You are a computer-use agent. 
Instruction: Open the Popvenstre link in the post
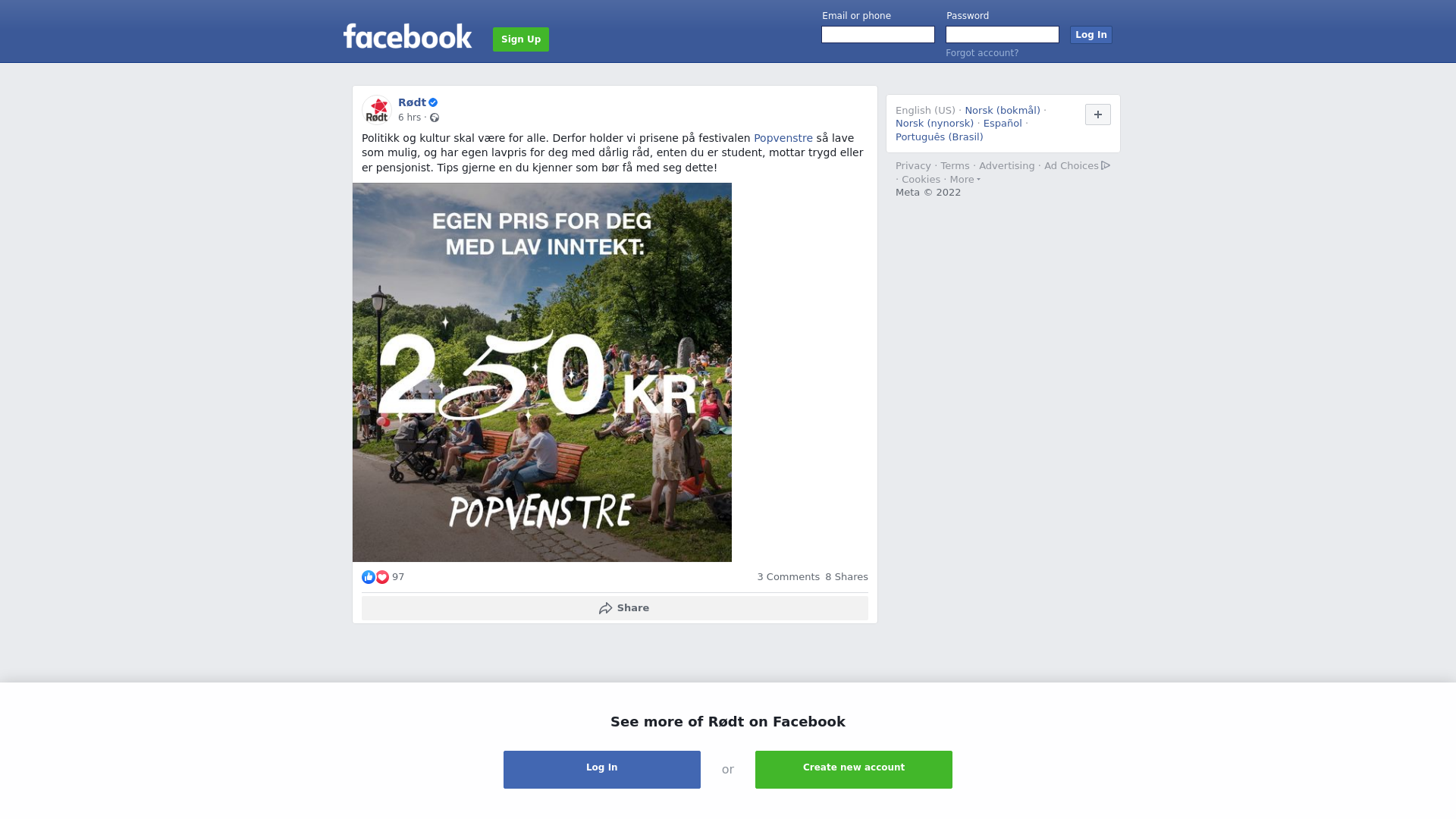tap(783, 138)
